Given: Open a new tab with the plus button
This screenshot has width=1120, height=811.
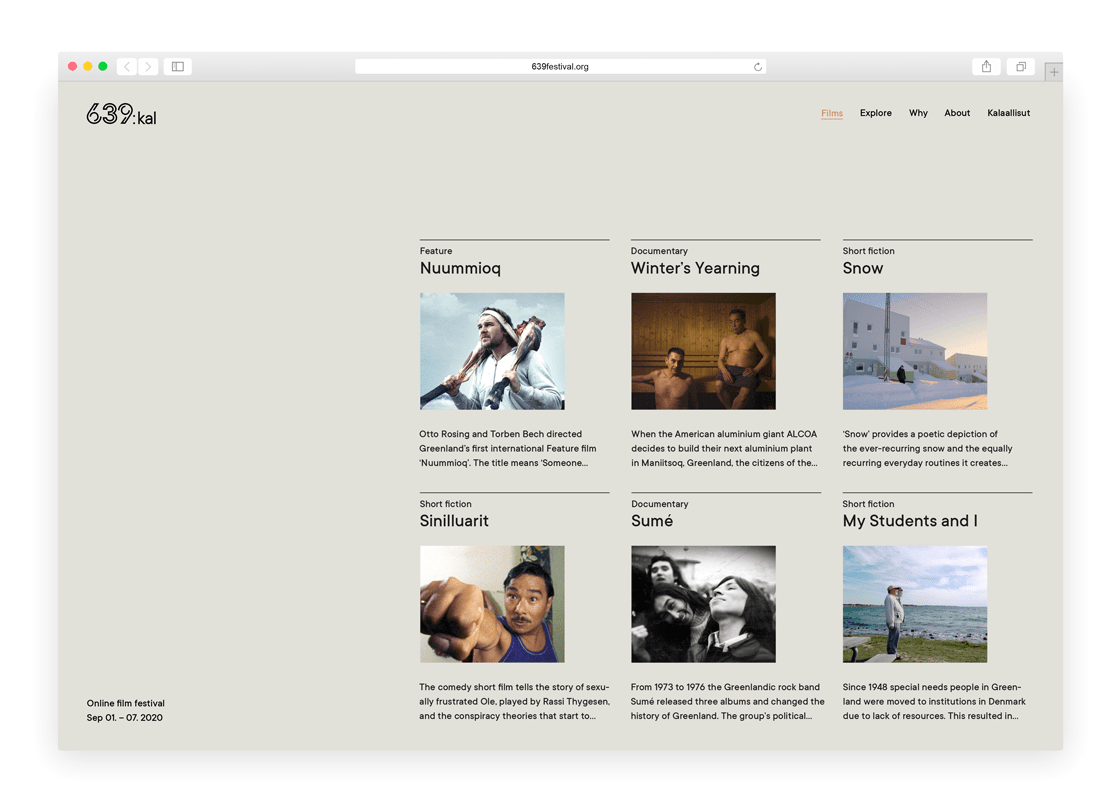Looking at the screenshot, I should (x=1053, y=72).
